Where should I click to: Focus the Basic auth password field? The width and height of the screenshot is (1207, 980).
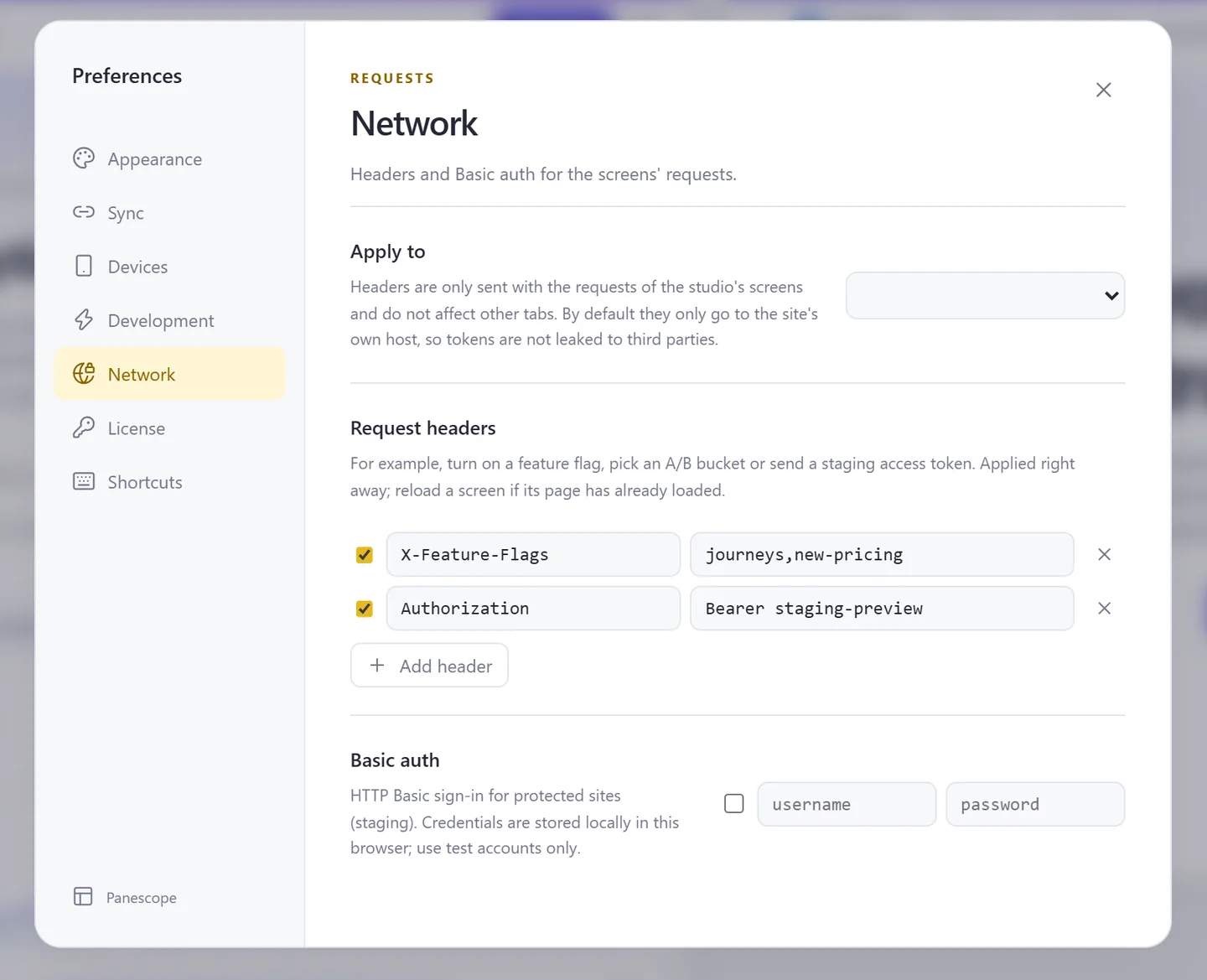[1035, 804]
